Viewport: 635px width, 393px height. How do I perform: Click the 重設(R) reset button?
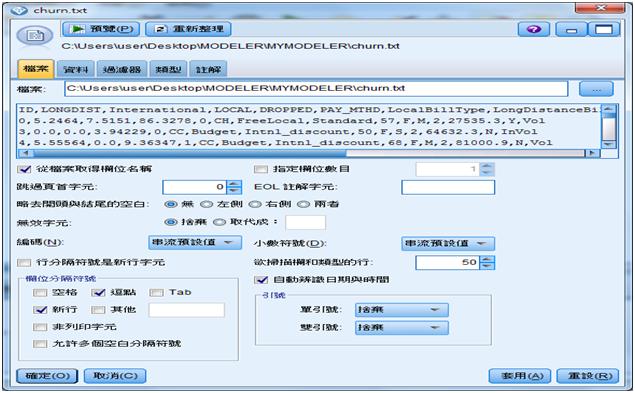588,376
